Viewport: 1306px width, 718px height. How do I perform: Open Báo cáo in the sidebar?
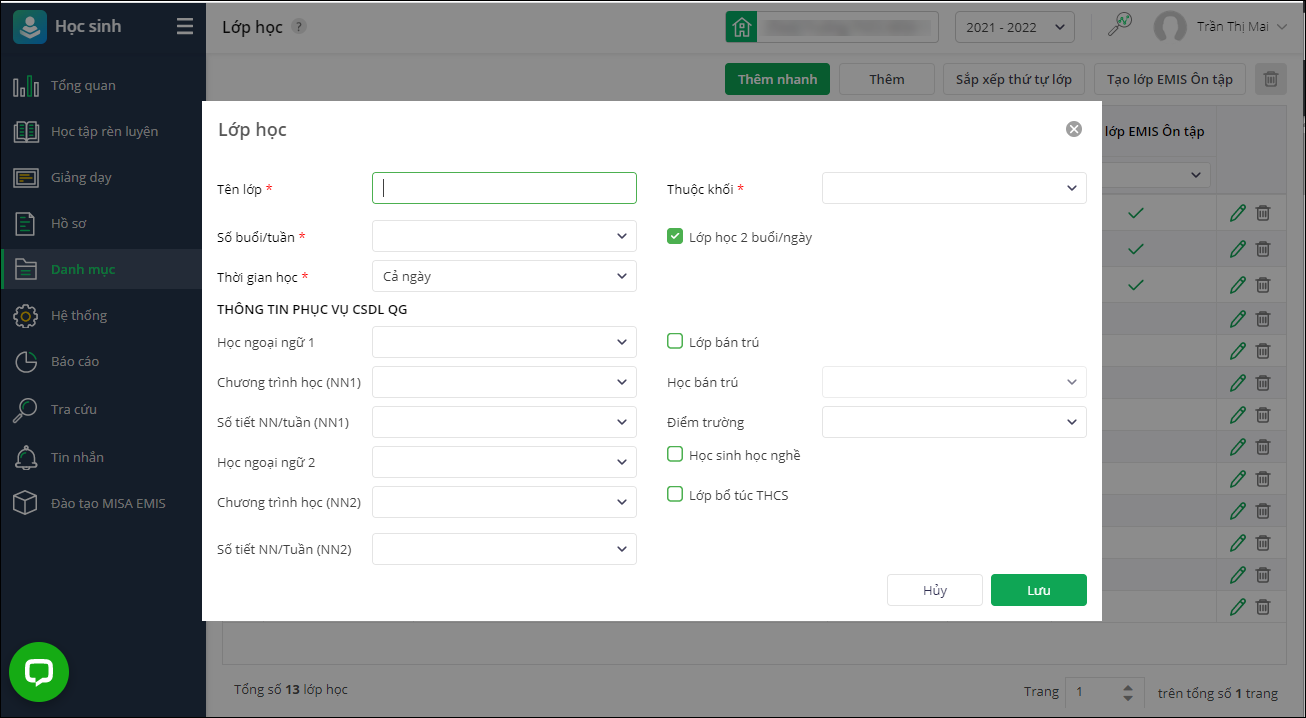(x=75, y=361)
